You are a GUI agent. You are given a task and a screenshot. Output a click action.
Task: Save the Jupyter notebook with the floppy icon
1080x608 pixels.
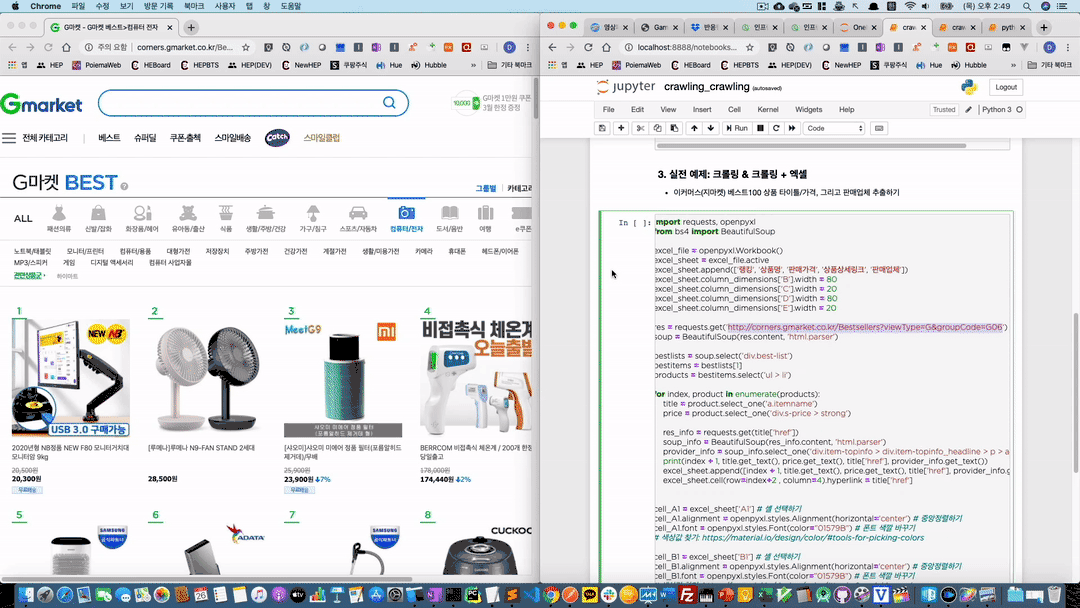click(x=603, y=128)
